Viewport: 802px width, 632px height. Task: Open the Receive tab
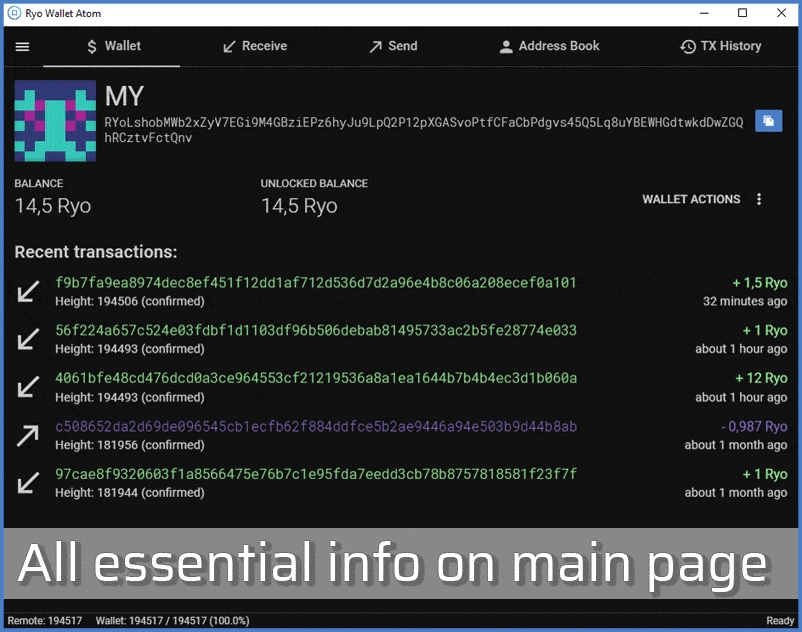pyautogui.click(x=255, y=47)
